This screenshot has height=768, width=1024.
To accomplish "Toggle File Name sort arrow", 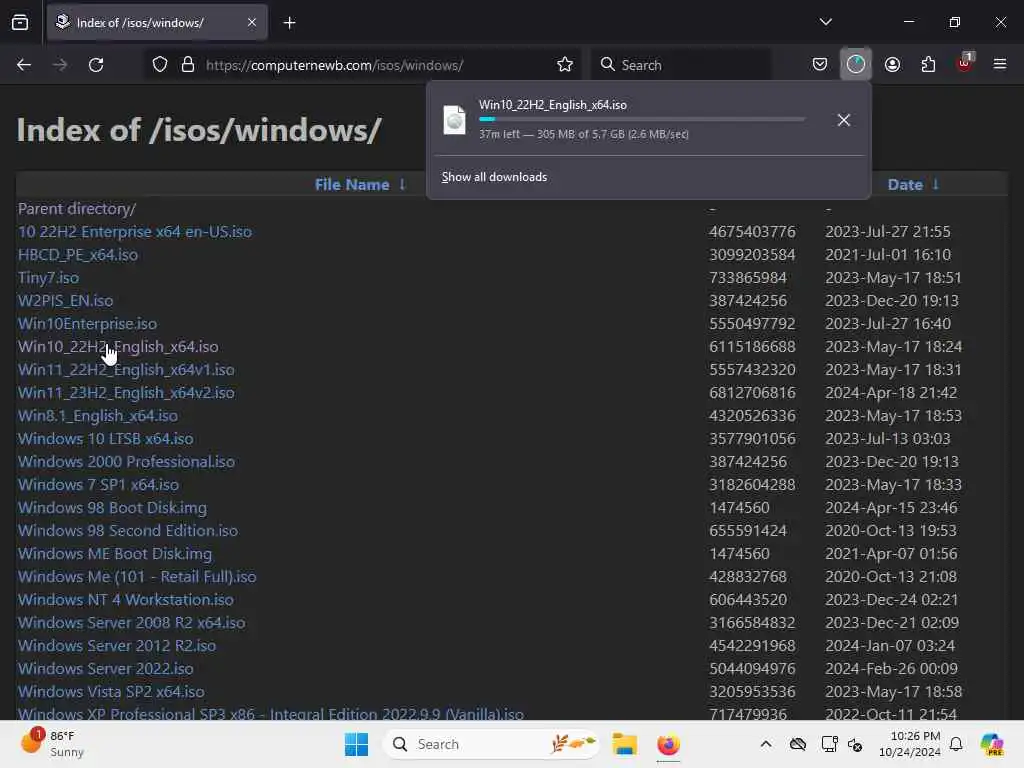I will [x=402, y=185].
